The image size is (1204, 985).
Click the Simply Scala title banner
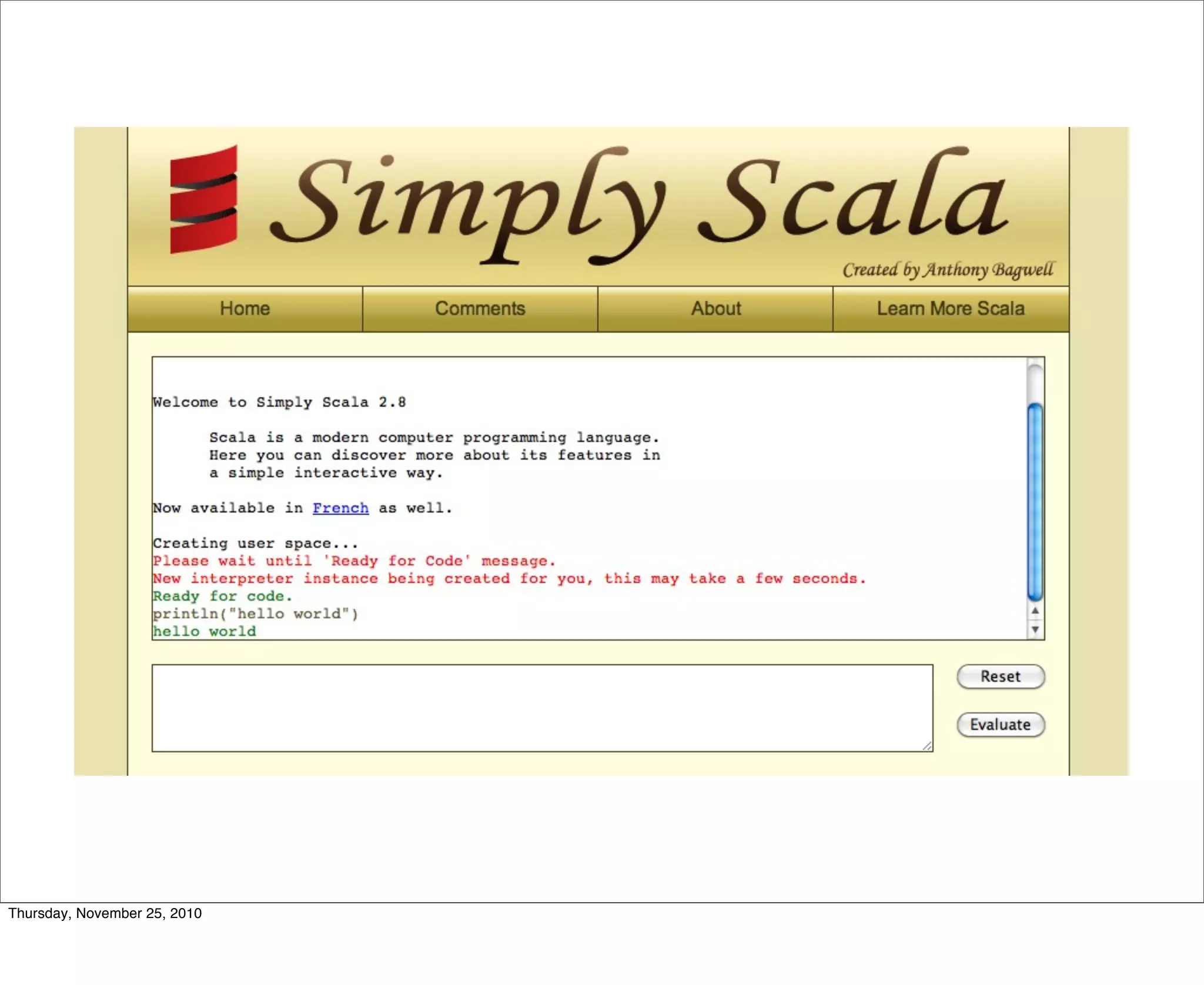[639, 205]
